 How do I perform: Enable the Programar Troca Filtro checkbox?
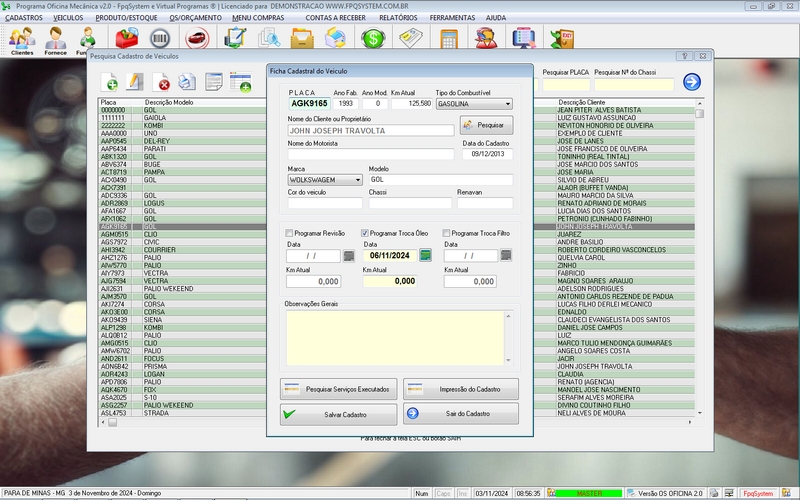pos(446,232)
